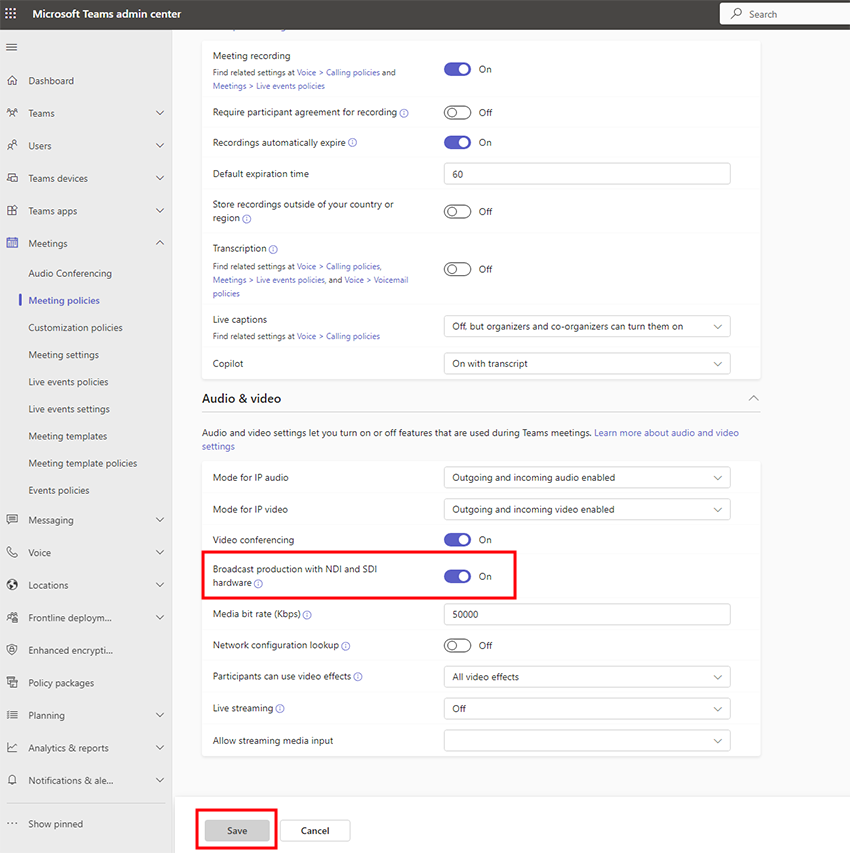Enable Require participant agreement for recording
The height and width of the screenshot is (853, 850).
457,112
